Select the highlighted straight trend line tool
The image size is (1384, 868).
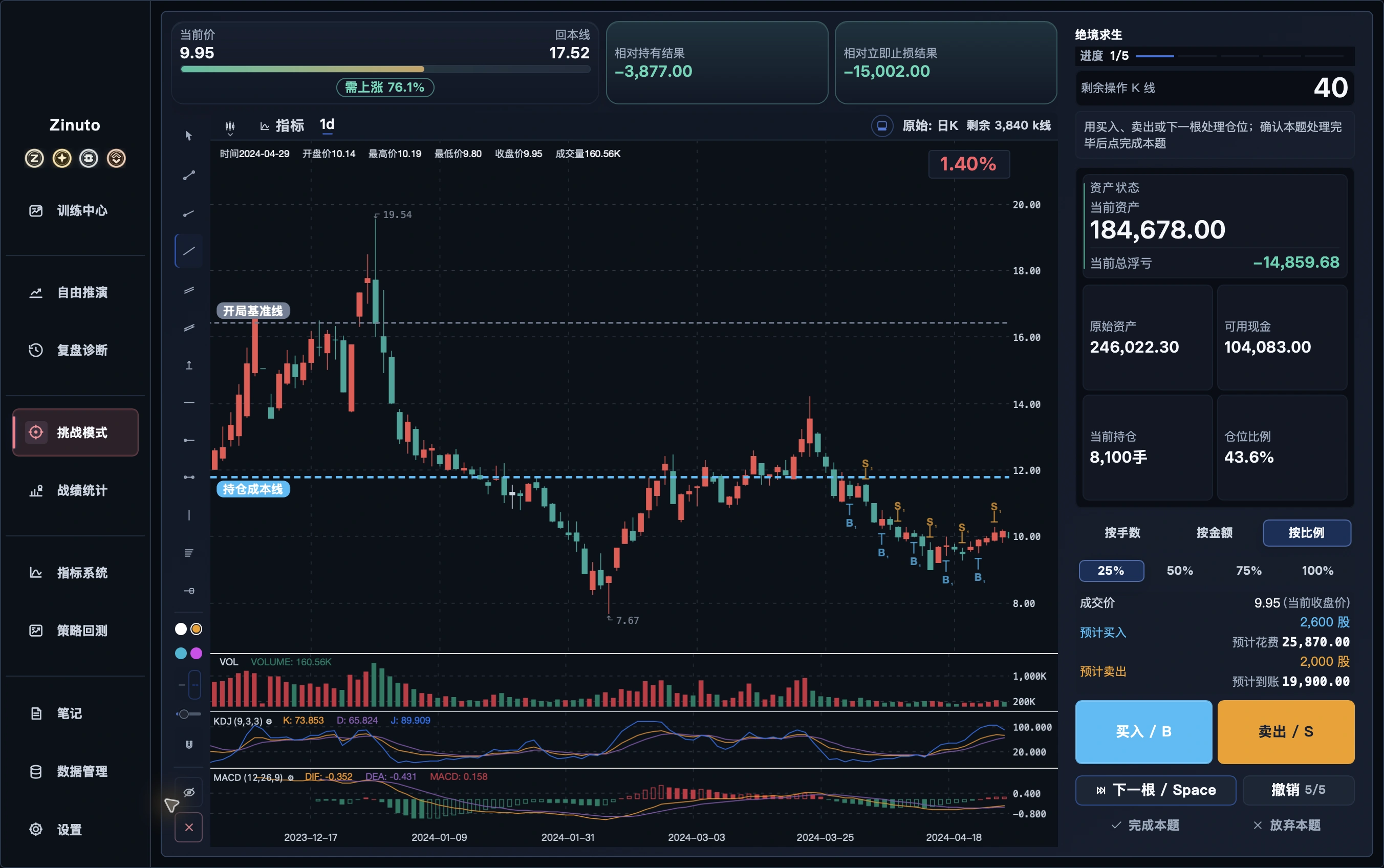pyautogui.click(x=188, y=251)
